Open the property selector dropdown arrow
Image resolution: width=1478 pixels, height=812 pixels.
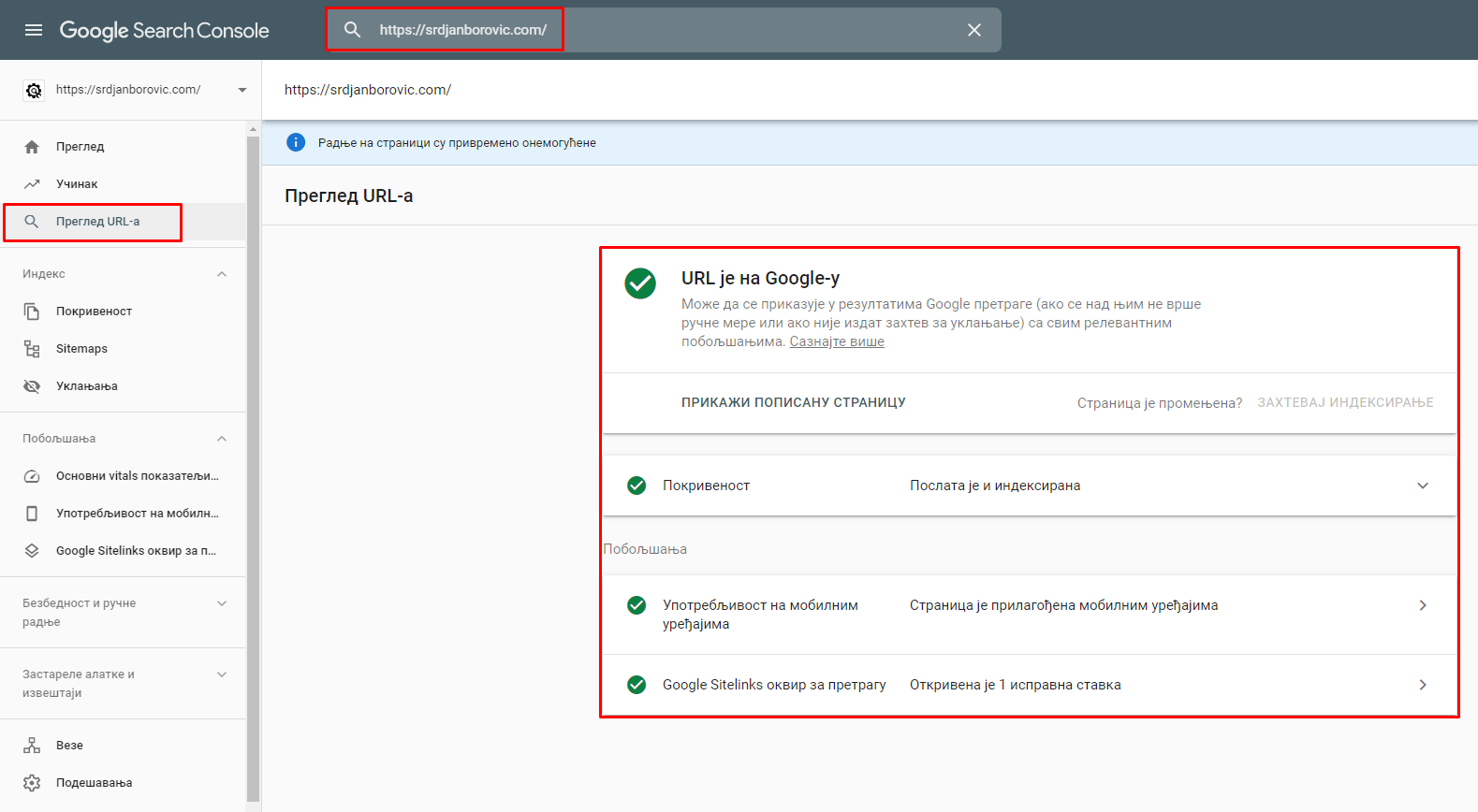[x=242, y=90]
